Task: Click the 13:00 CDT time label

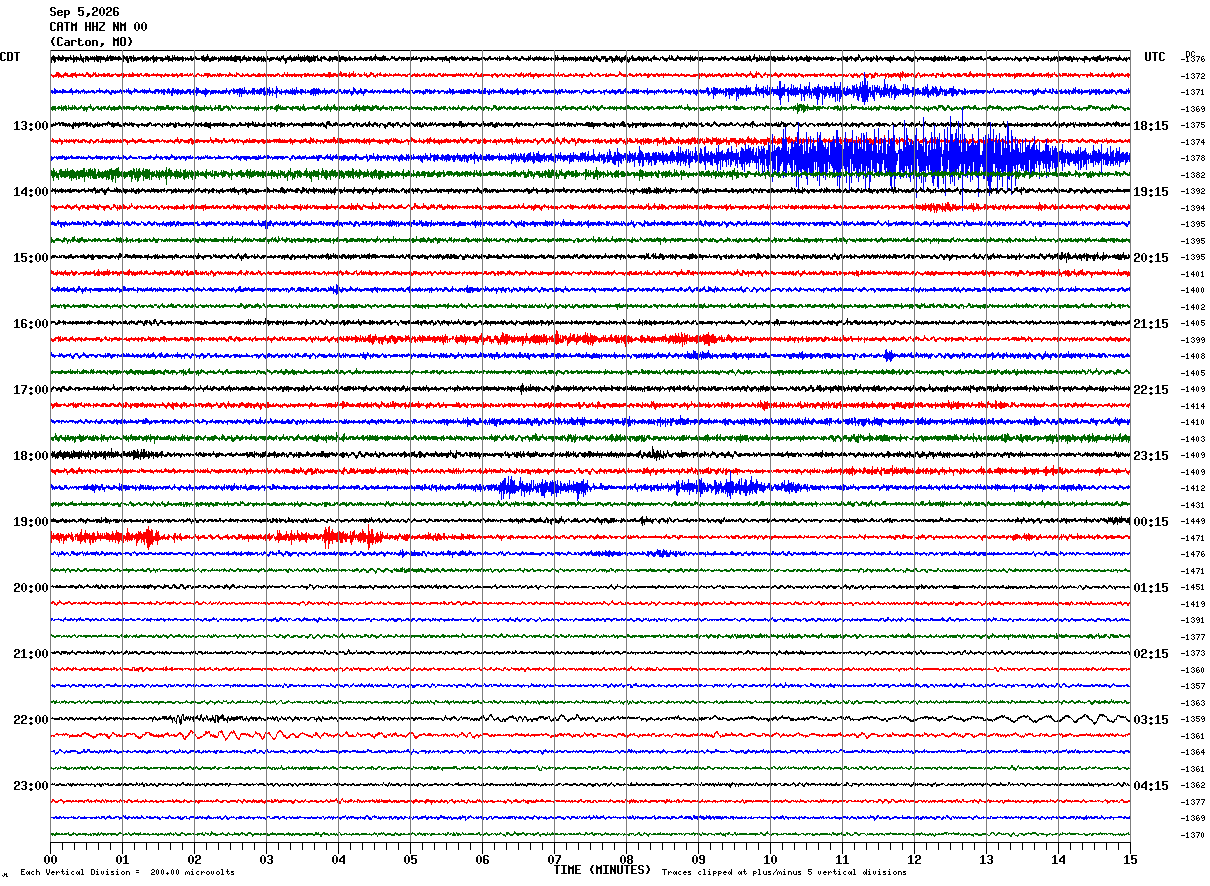Action: 31,126
